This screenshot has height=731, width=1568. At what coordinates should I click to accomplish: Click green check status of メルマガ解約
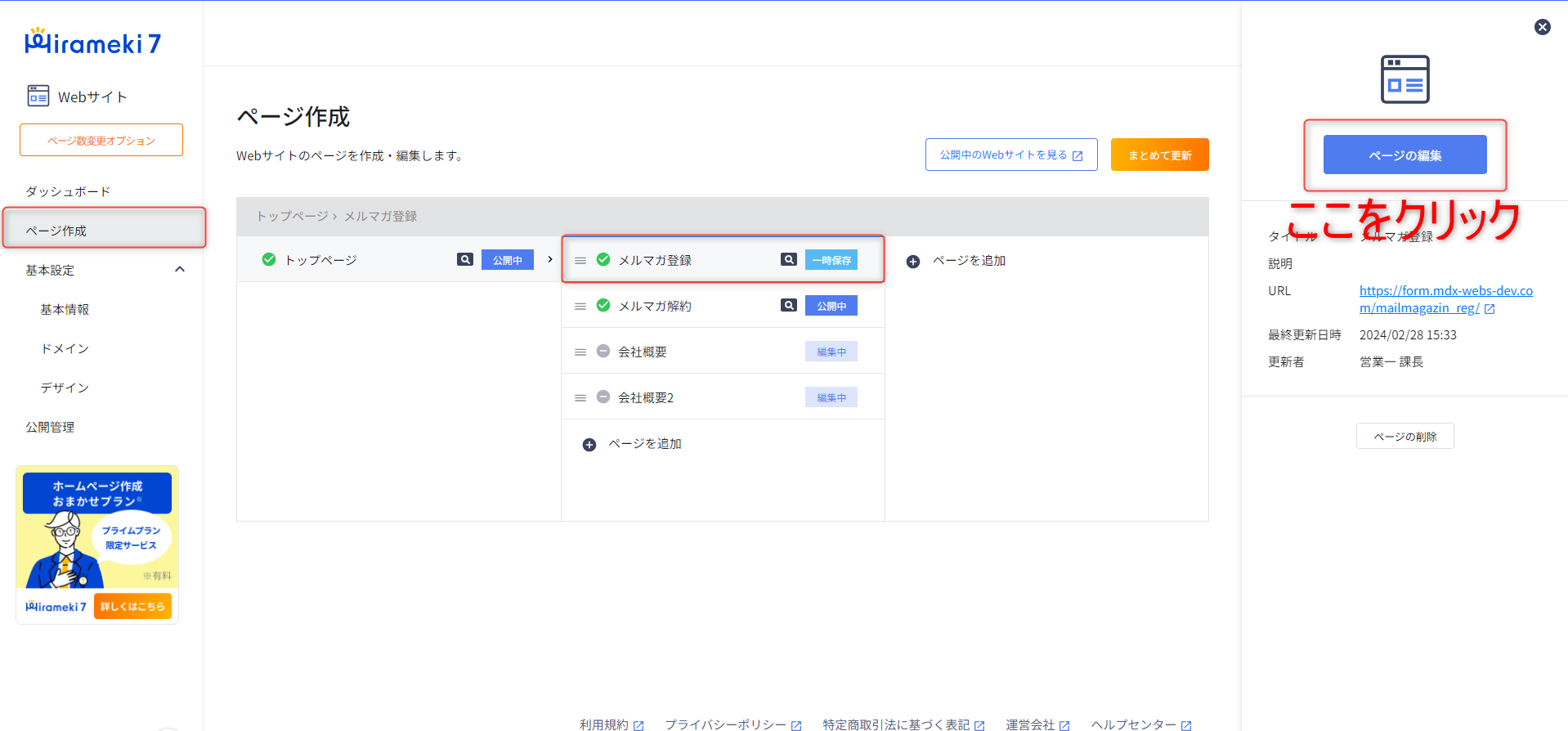pyautogui.click(x=603, y=306)
